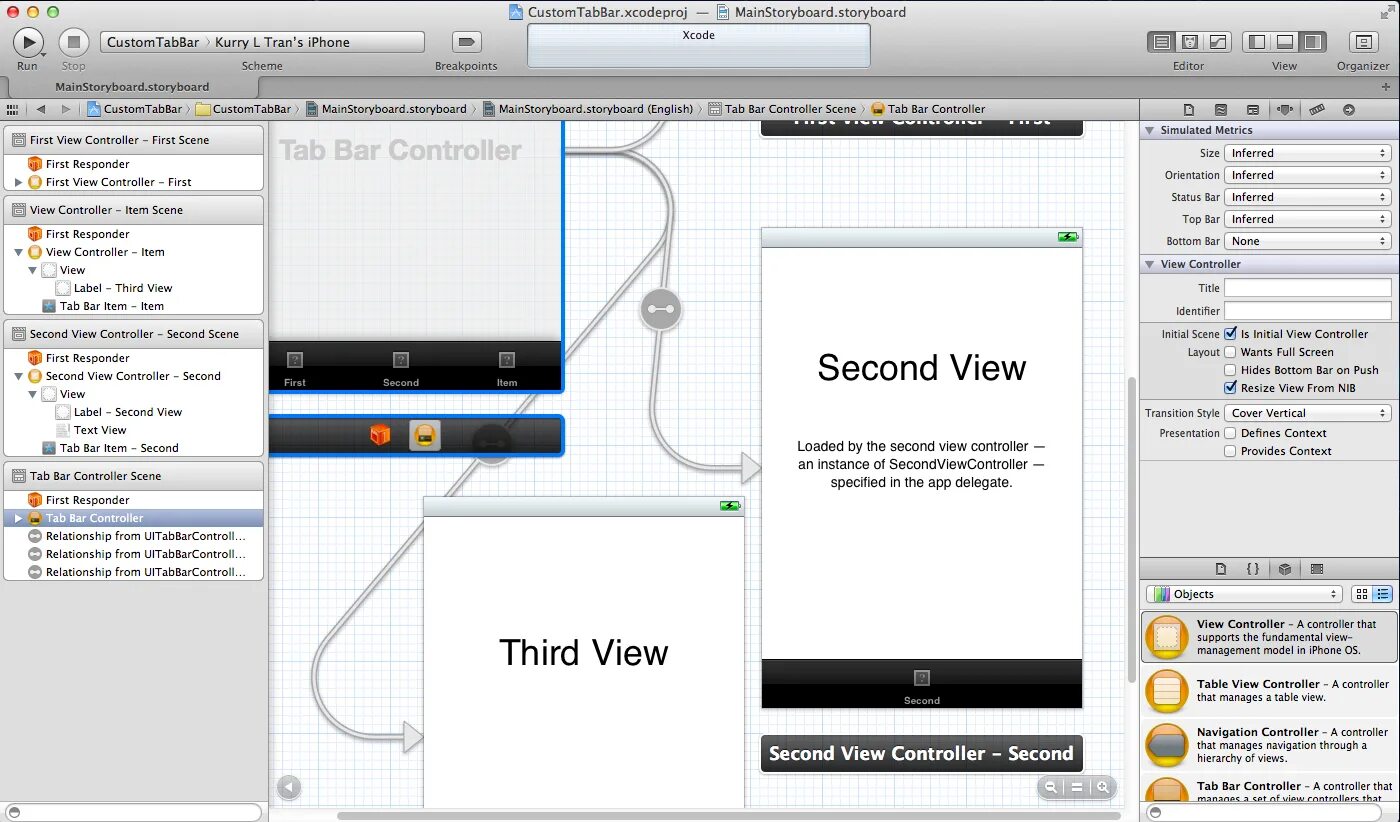
Task: Collapse Simulated Metrics section
Action: pyautogui.click(x=1149, y=131)
